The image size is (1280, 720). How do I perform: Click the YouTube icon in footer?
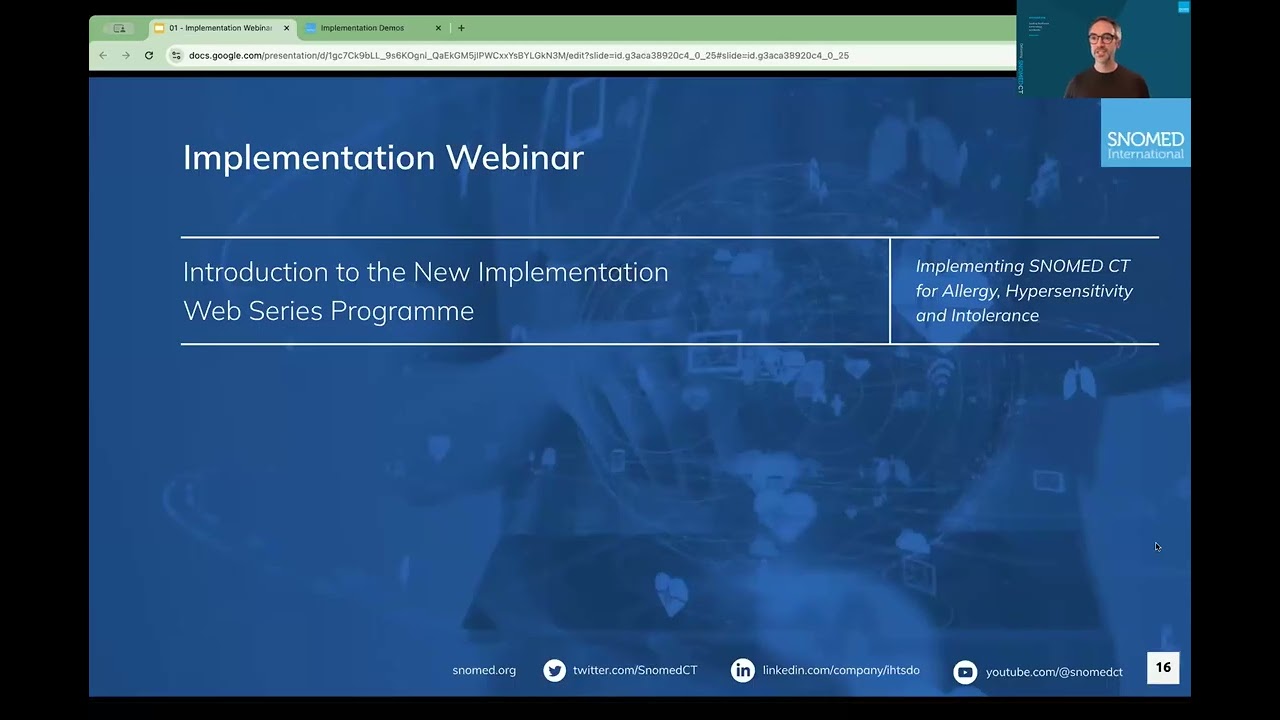click(965, 672)
